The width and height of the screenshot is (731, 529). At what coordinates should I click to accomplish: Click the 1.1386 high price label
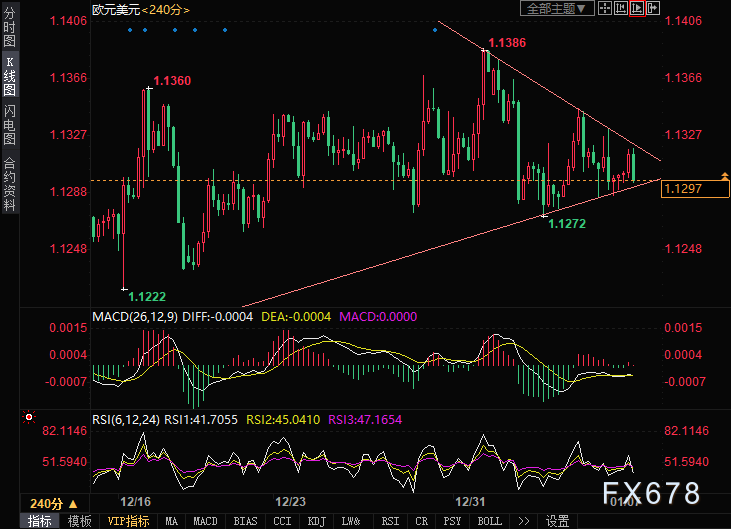coord(507,43)
